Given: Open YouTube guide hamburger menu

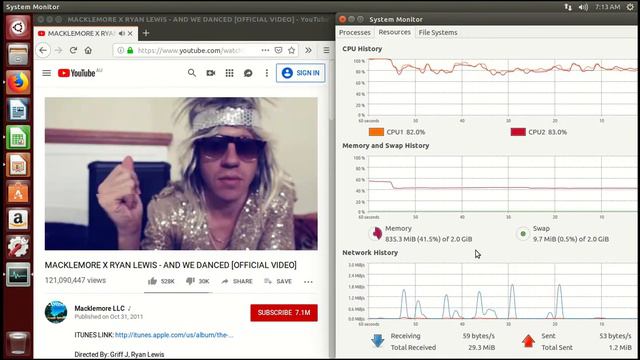Looking at the screenshot, I should coord(47,73).
